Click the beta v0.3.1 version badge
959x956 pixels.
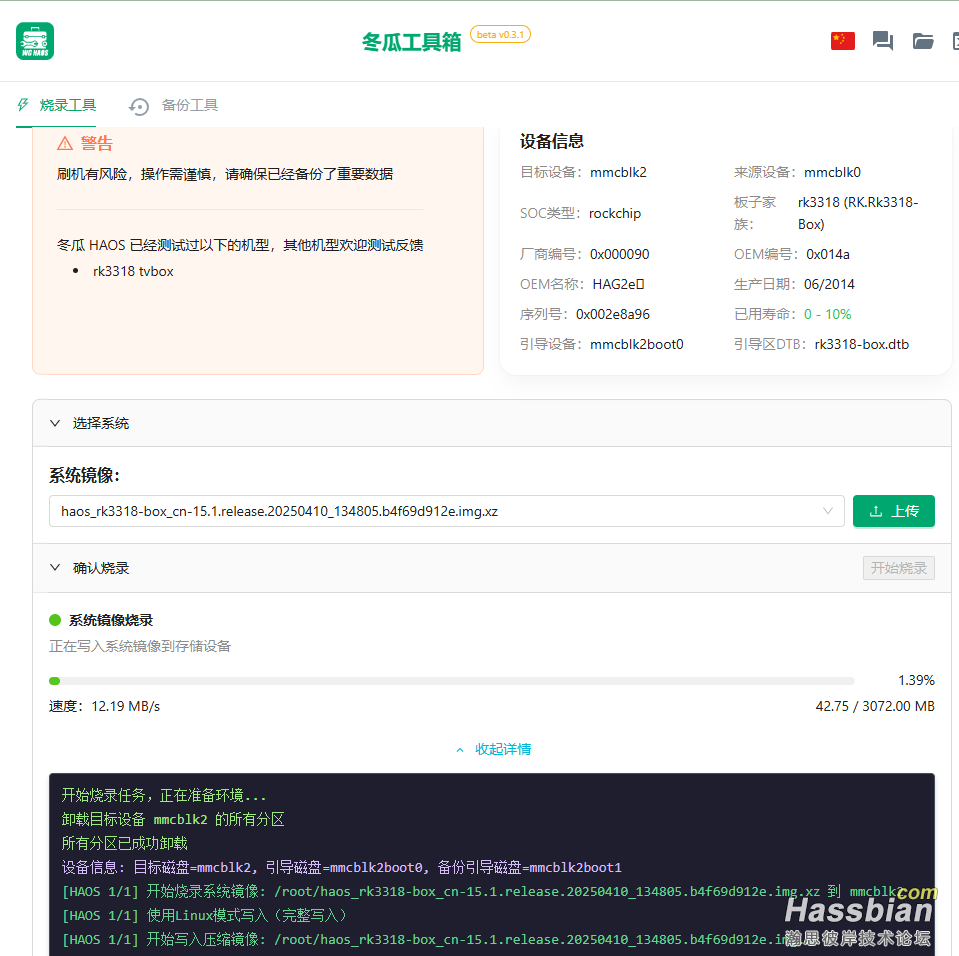(500, 34)
